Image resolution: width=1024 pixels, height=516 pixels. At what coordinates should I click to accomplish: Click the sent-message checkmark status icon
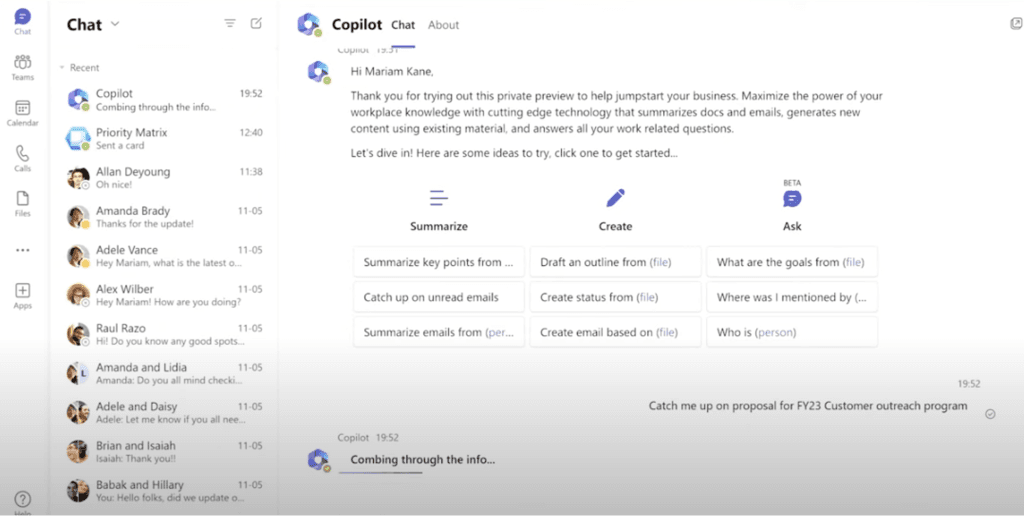pos(990,413)
